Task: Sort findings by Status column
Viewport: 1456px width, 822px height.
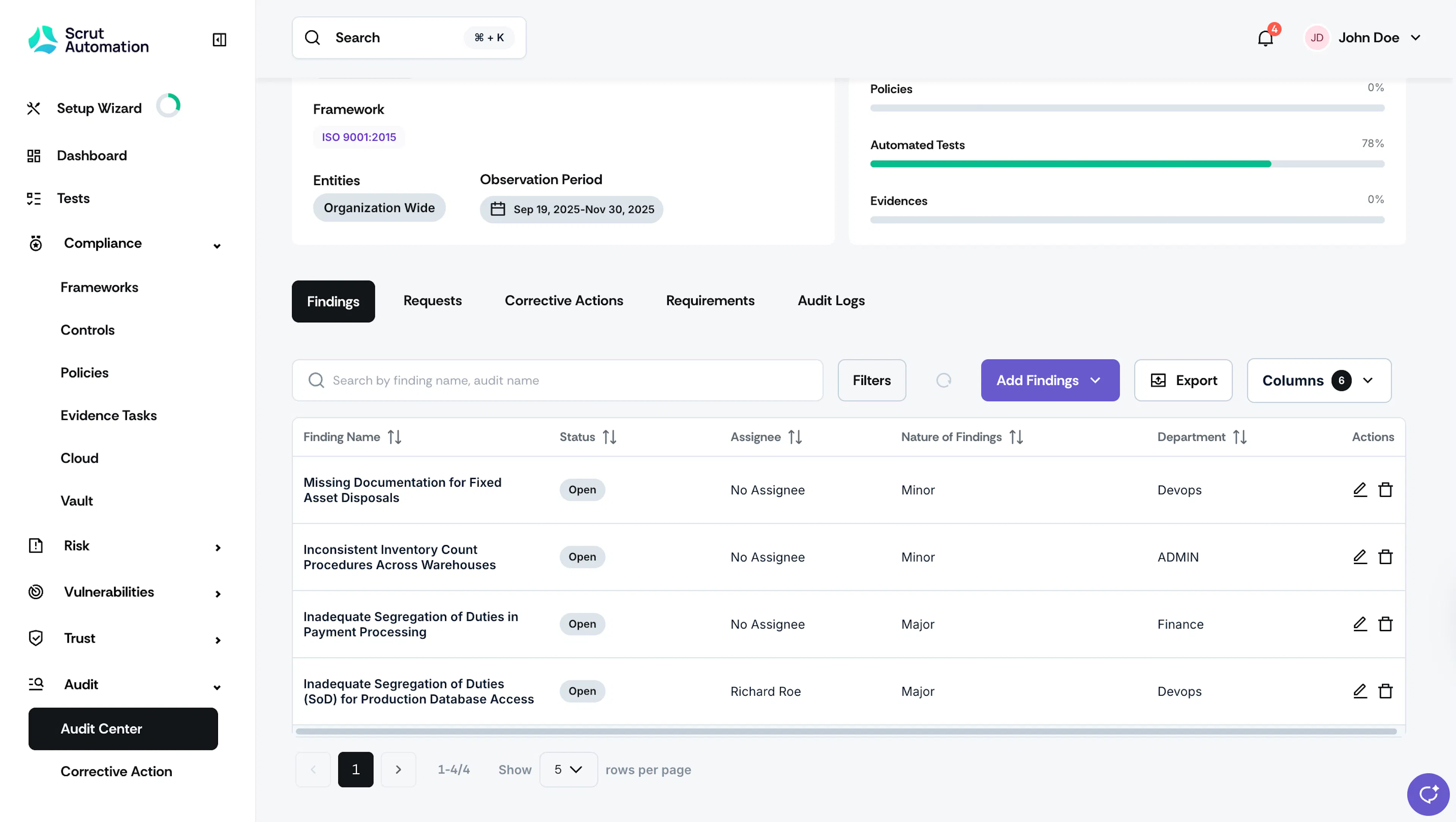Action: (x=609, y=437)
